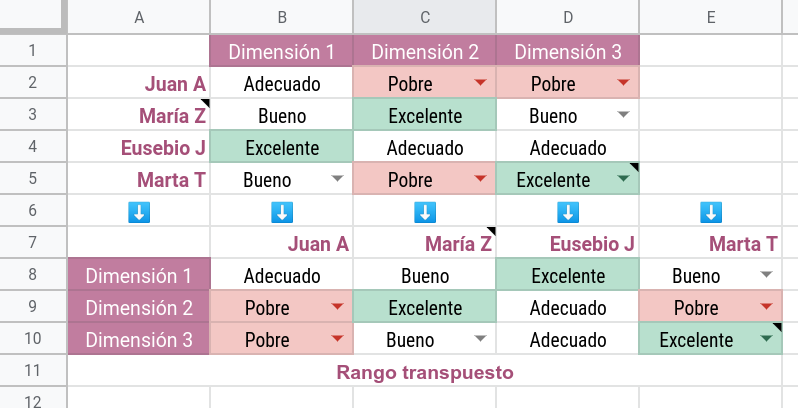Click the Rango transpuesto merged cell
This screenshot has width=798, height=408.
pyautogui.click(x=424, y=372)
